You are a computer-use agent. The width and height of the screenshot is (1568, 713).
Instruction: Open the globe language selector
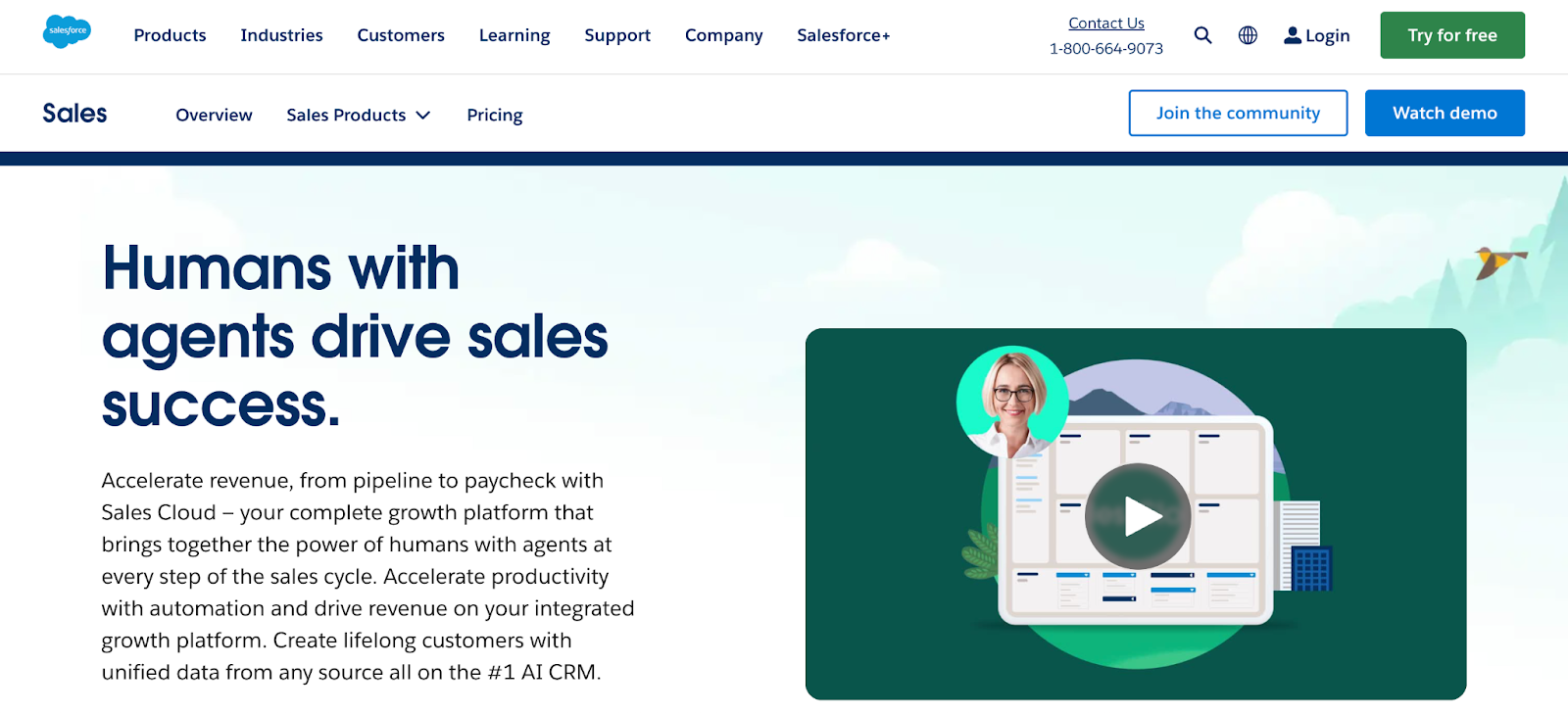pos(1248,35)
